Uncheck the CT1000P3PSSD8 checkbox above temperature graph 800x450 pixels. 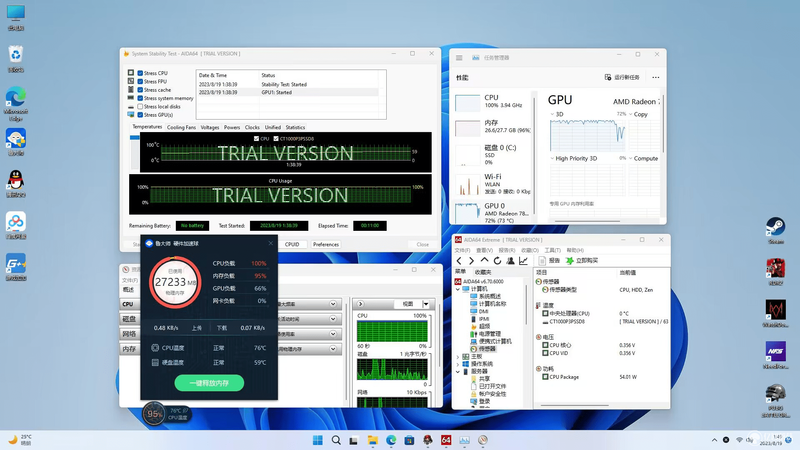[276, 138]
